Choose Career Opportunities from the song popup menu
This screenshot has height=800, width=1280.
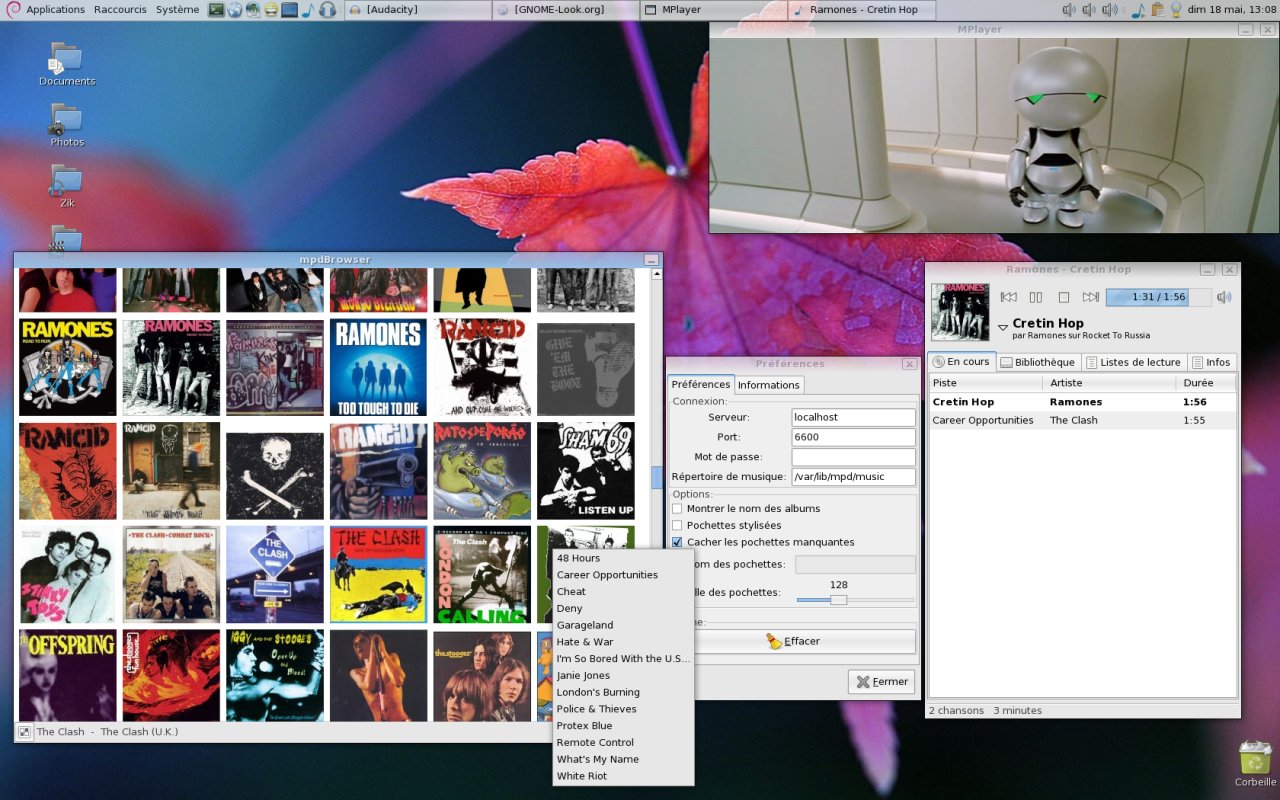click(623, 575)
